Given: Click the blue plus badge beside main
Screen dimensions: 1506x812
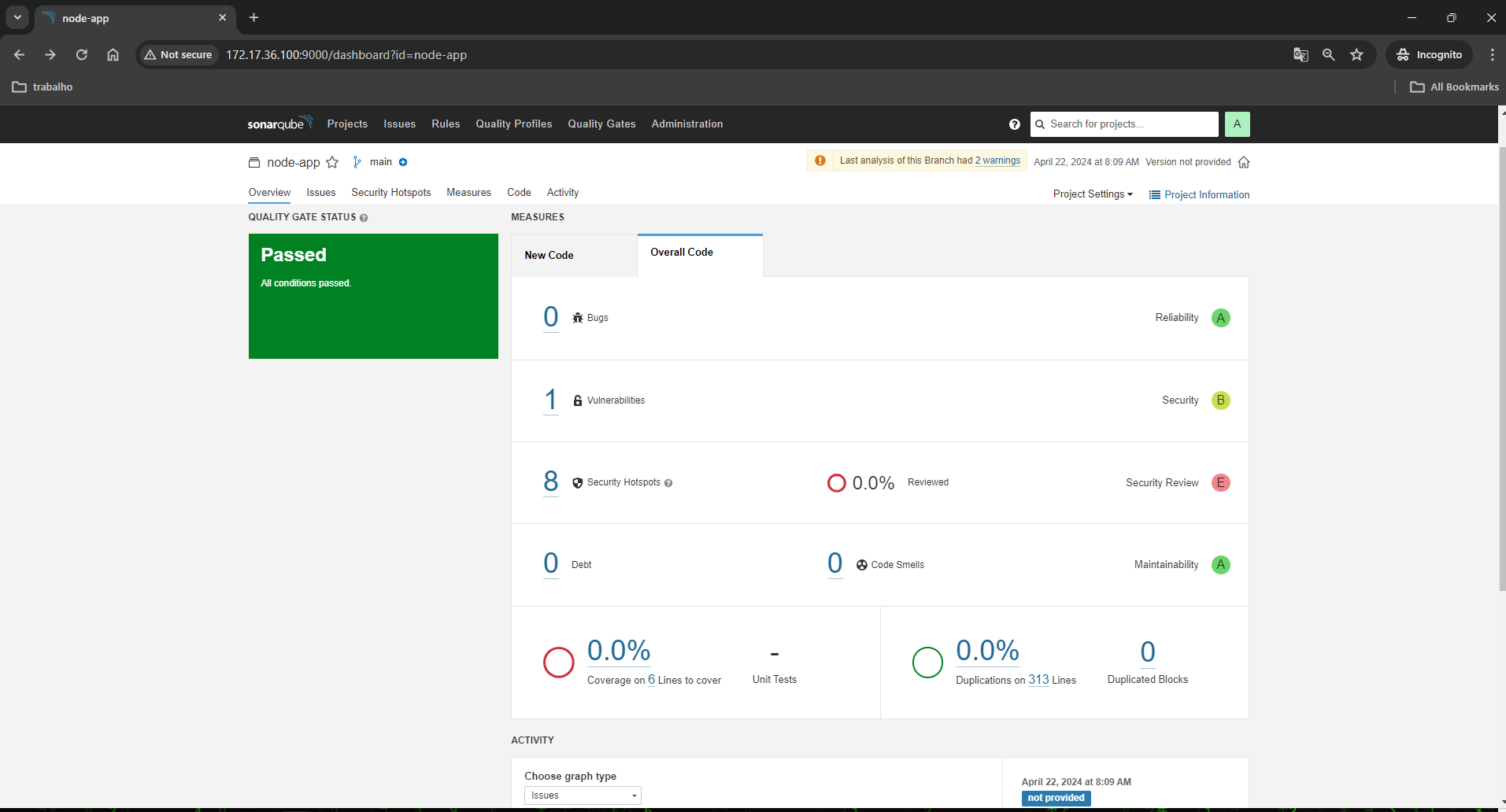Looking at the screenshot, I should click(403, 162).
